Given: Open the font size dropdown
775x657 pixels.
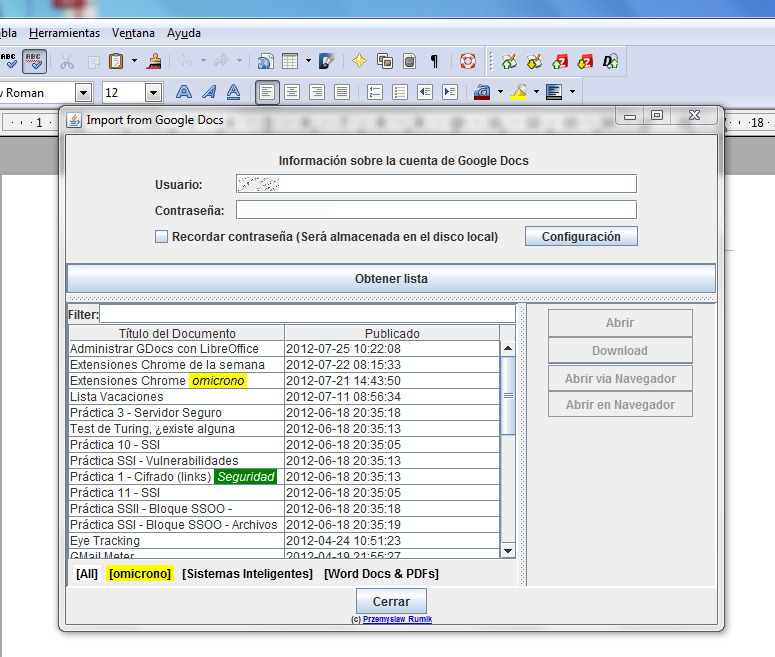Looking at the screenshot, I should tap(153, 92).
